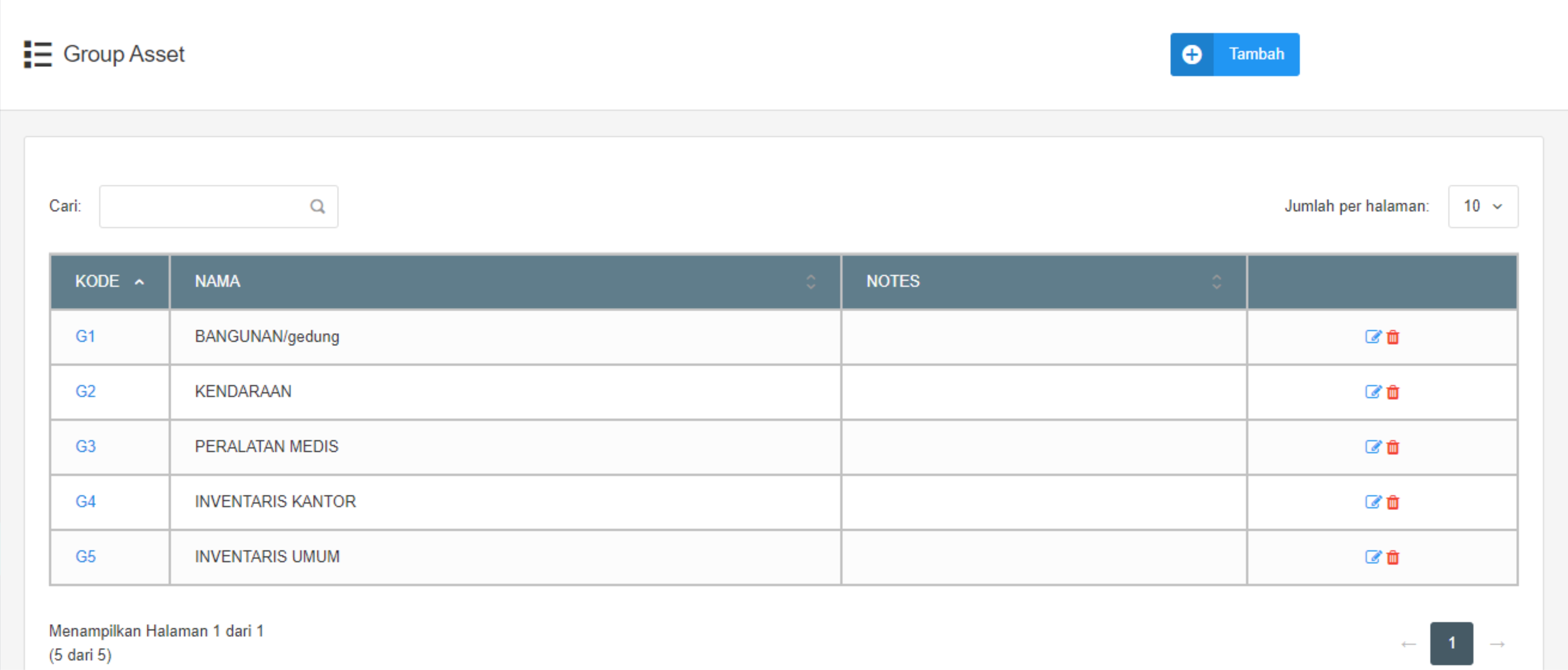Viewport: 1568px width, 670px height.
Task: Click the next page arrow
Action: (1497, 643)
